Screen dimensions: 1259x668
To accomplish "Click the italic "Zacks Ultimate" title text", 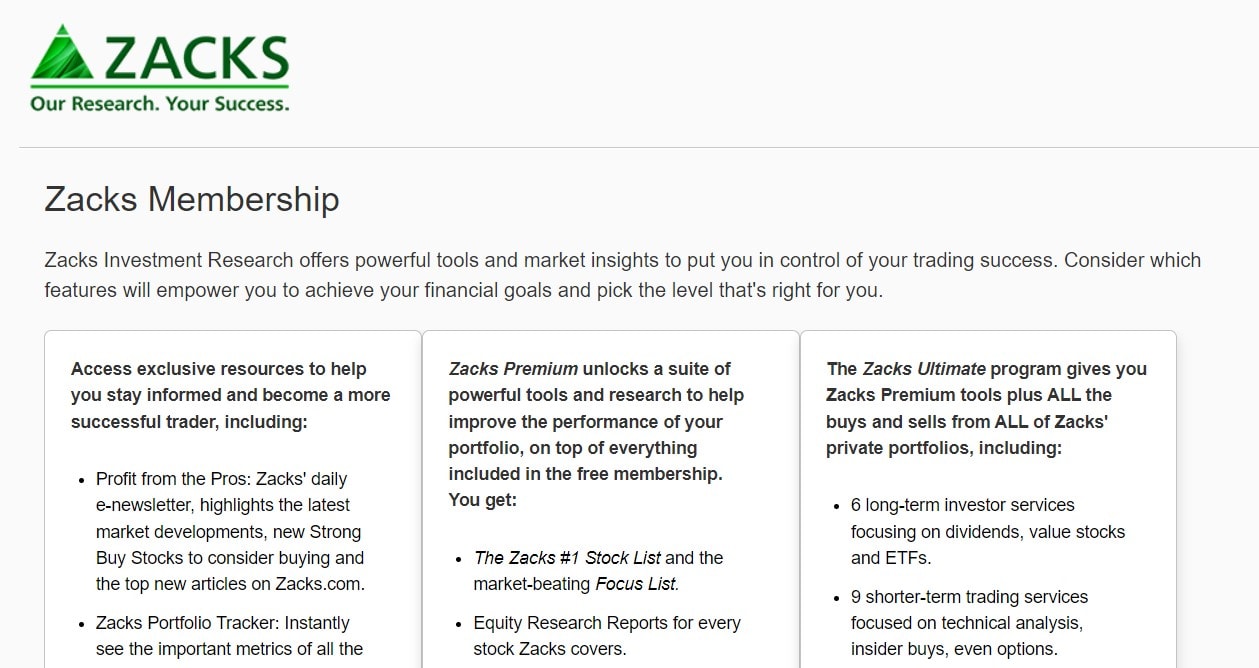I will coord(924,369).
